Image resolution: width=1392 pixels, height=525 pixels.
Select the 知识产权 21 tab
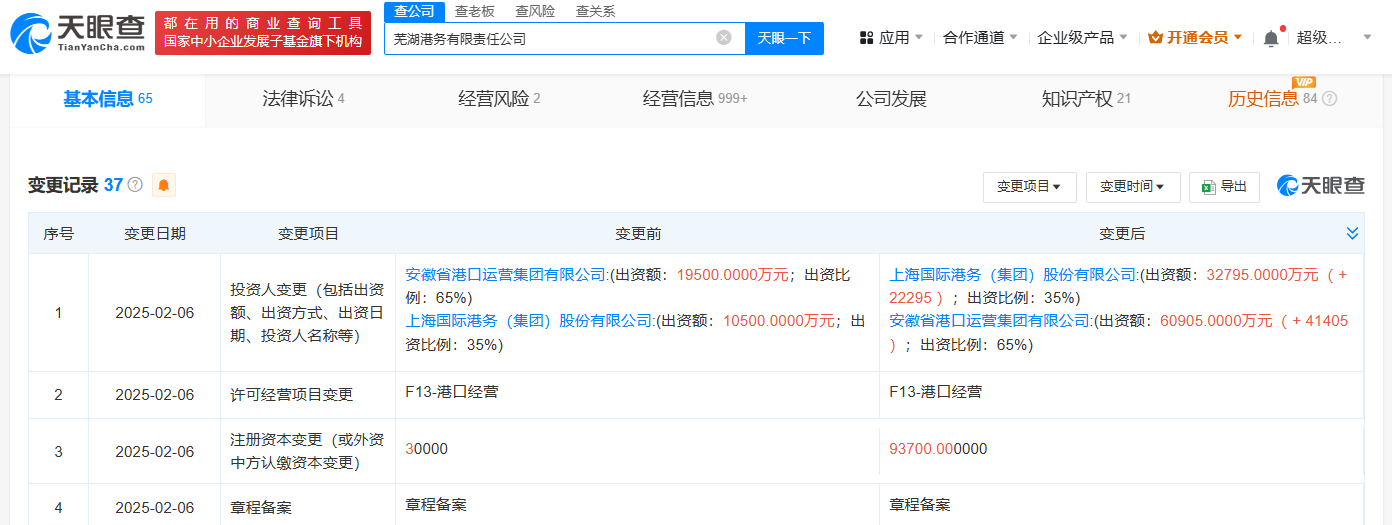(1086, 99)
